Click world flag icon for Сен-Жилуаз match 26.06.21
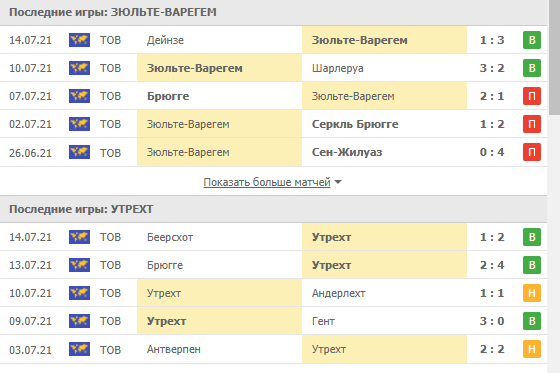The width and height of the screenshot is (560, 373). pos(79,152)
